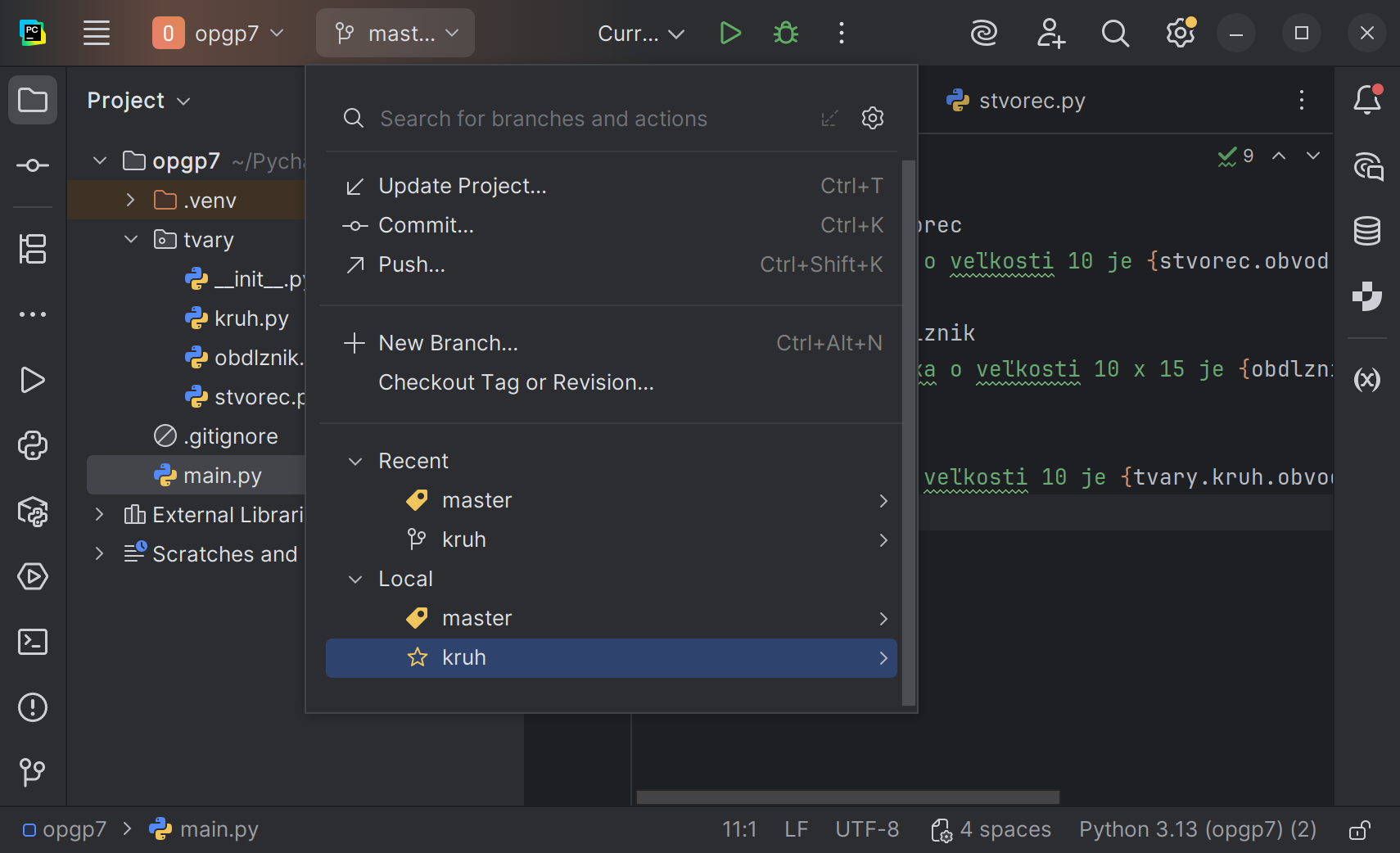Screen dimensions: 1400x853
Task: Click the Python 3.13 interpreter status
Action: [1197, 830]
